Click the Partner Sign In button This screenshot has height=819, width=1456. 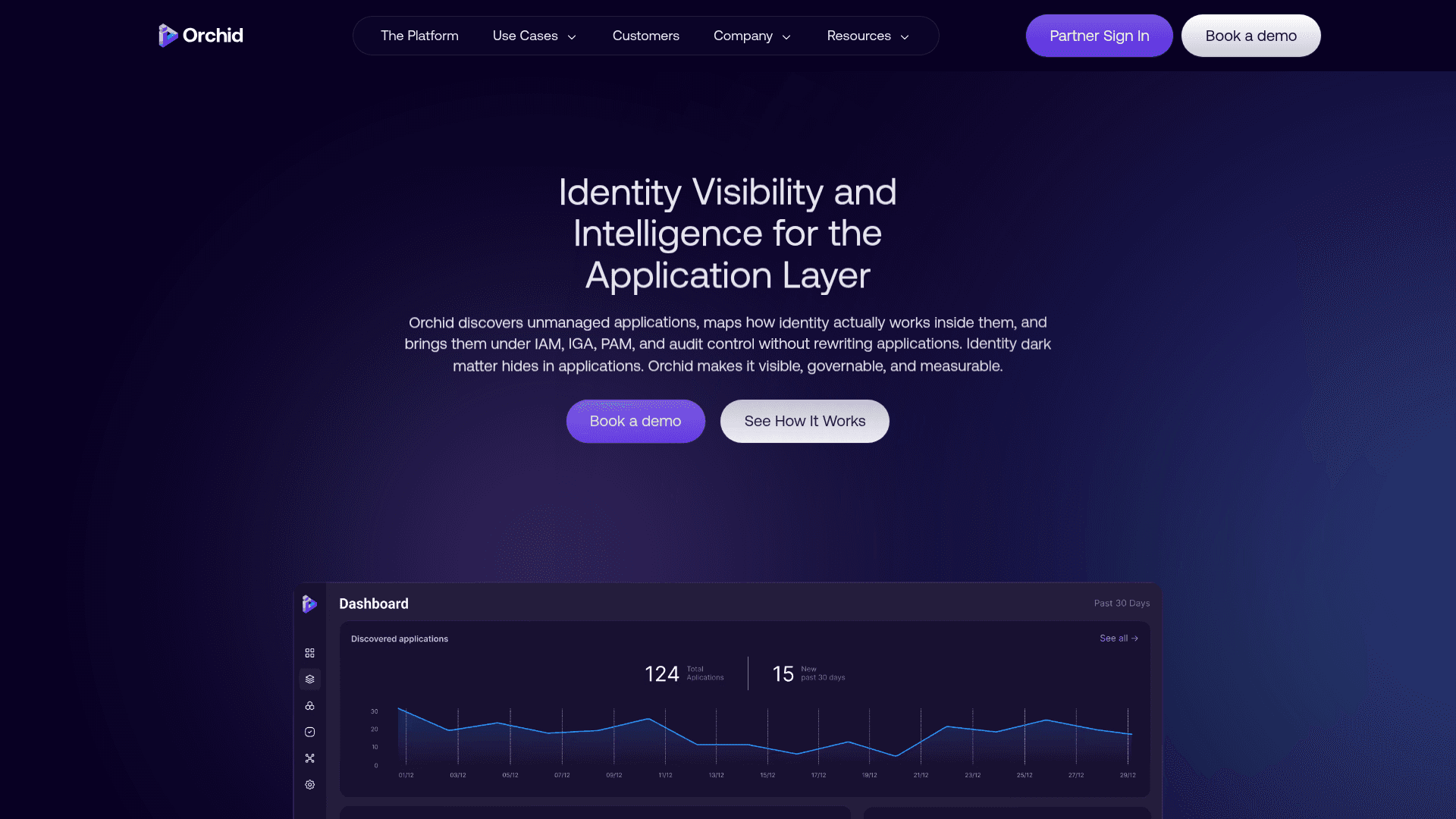(1099, 36)
